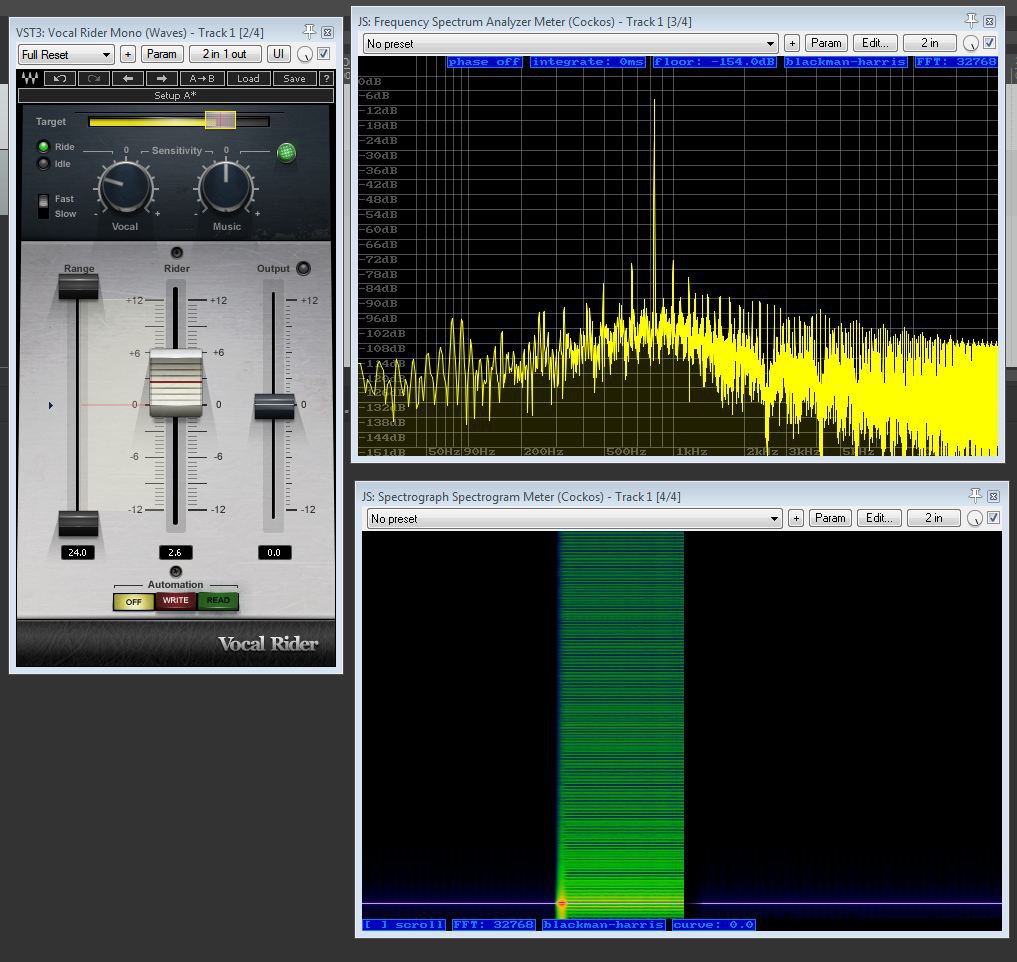Select the Idle mode radio button
The image size is (1017, 962).
pyautogui.click(x=43, y=164)
